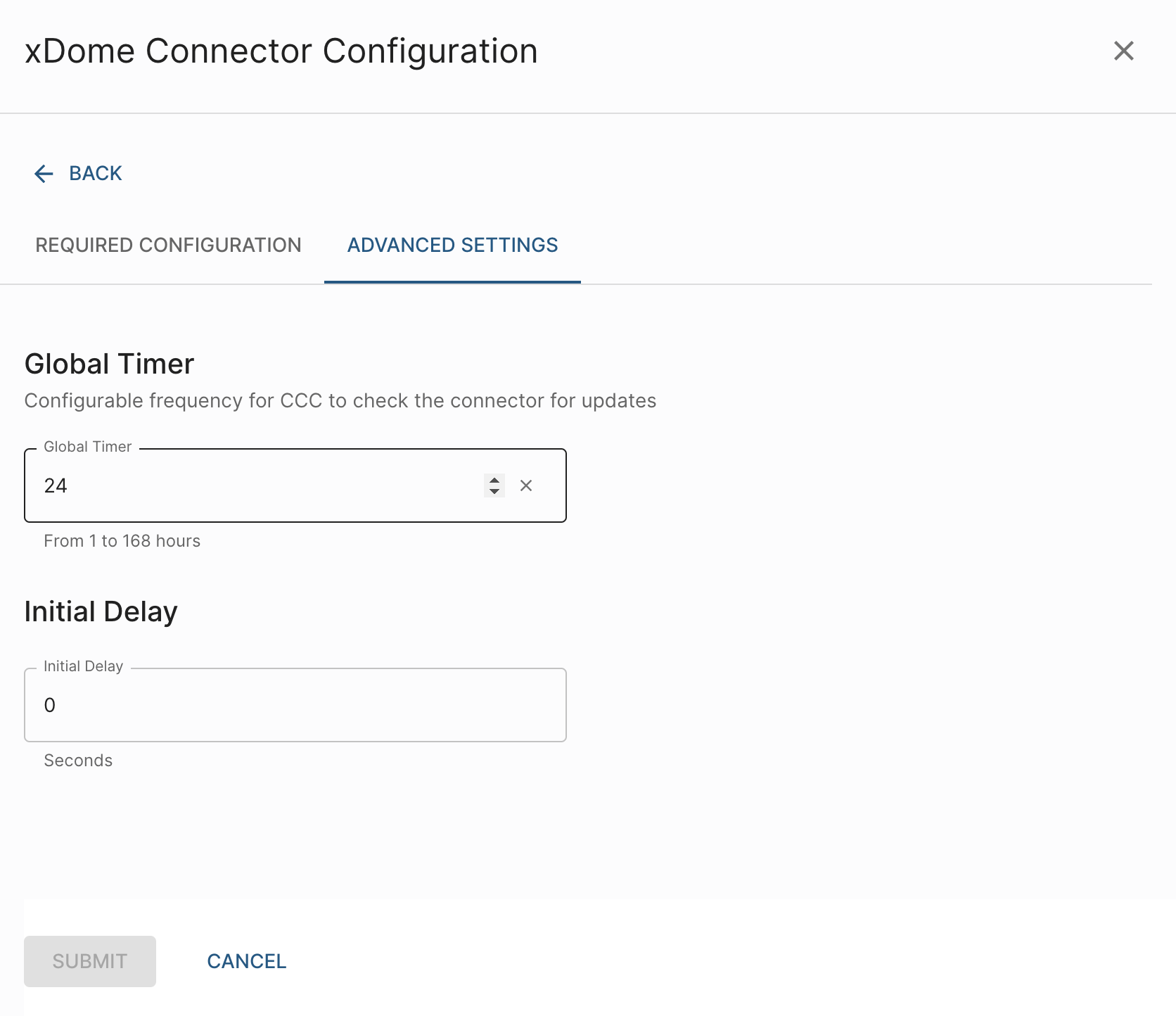Decrease Global Timer with the down arrow
Screen dimensions: 1176x1016
tap(494, 491)
